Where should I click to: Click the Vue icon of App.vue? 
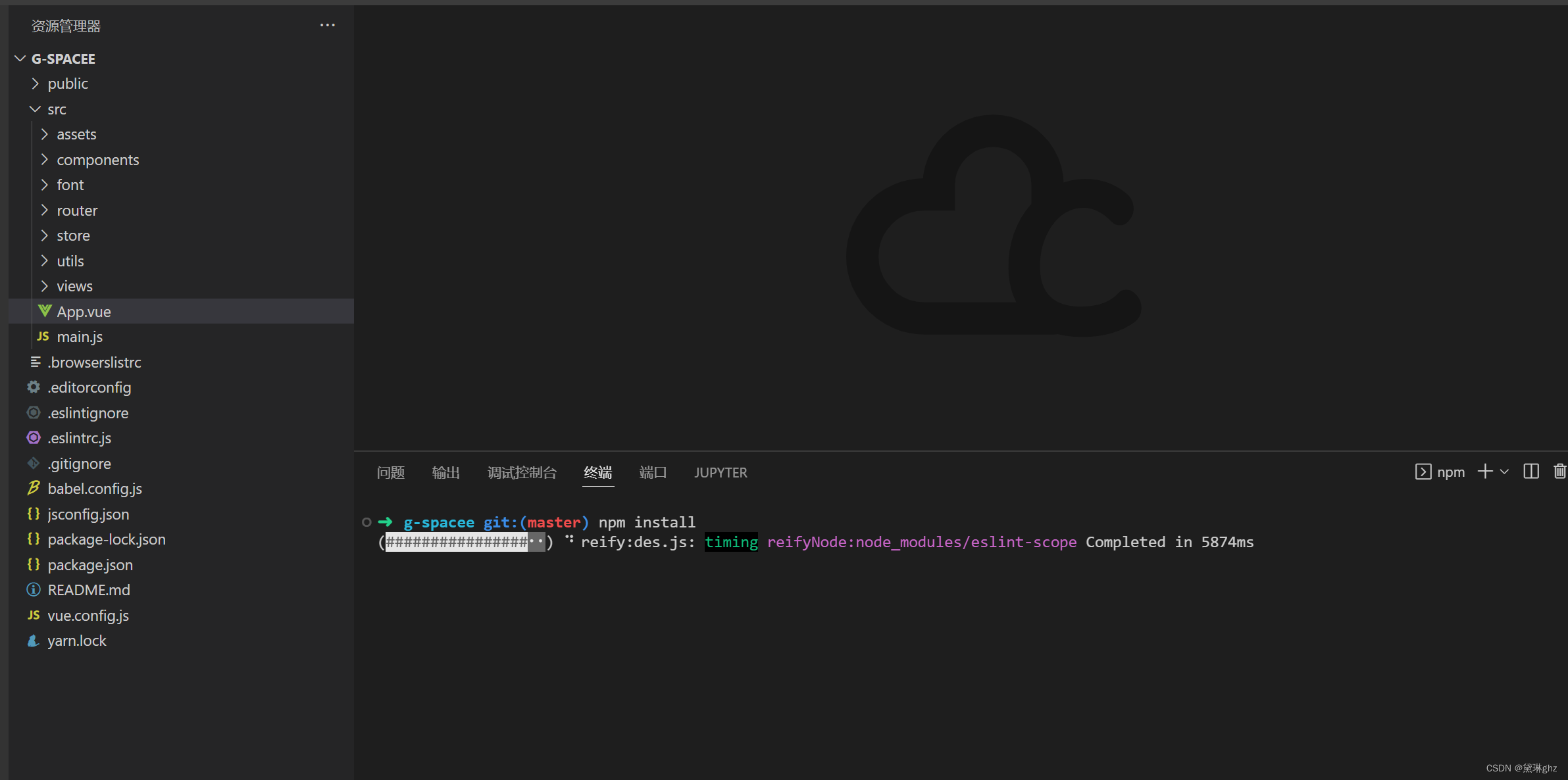click(x=45, y=311)
